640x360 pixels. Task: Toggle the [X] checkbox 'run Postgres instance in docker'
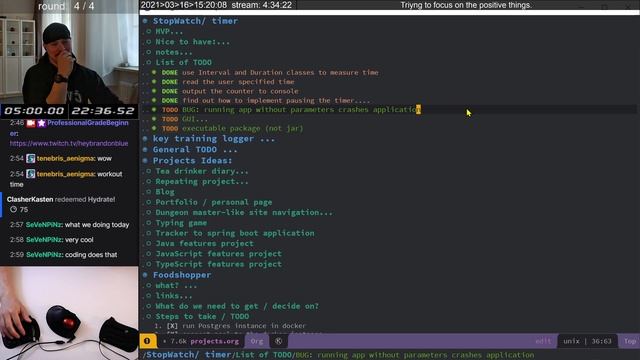(x=172, y=326)
